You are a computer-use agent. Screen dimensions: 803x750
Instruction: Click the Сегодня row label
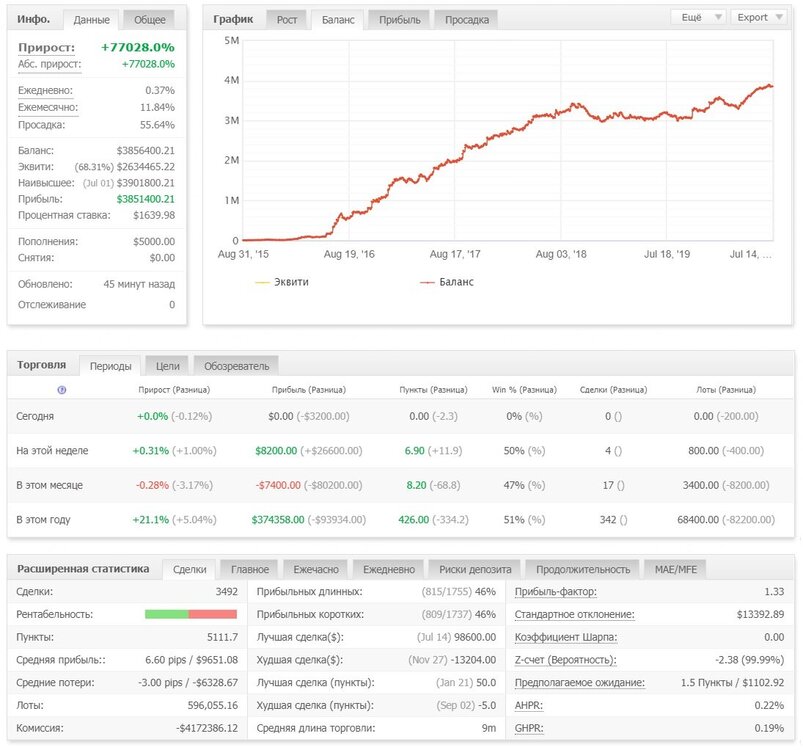click(35, 416)
